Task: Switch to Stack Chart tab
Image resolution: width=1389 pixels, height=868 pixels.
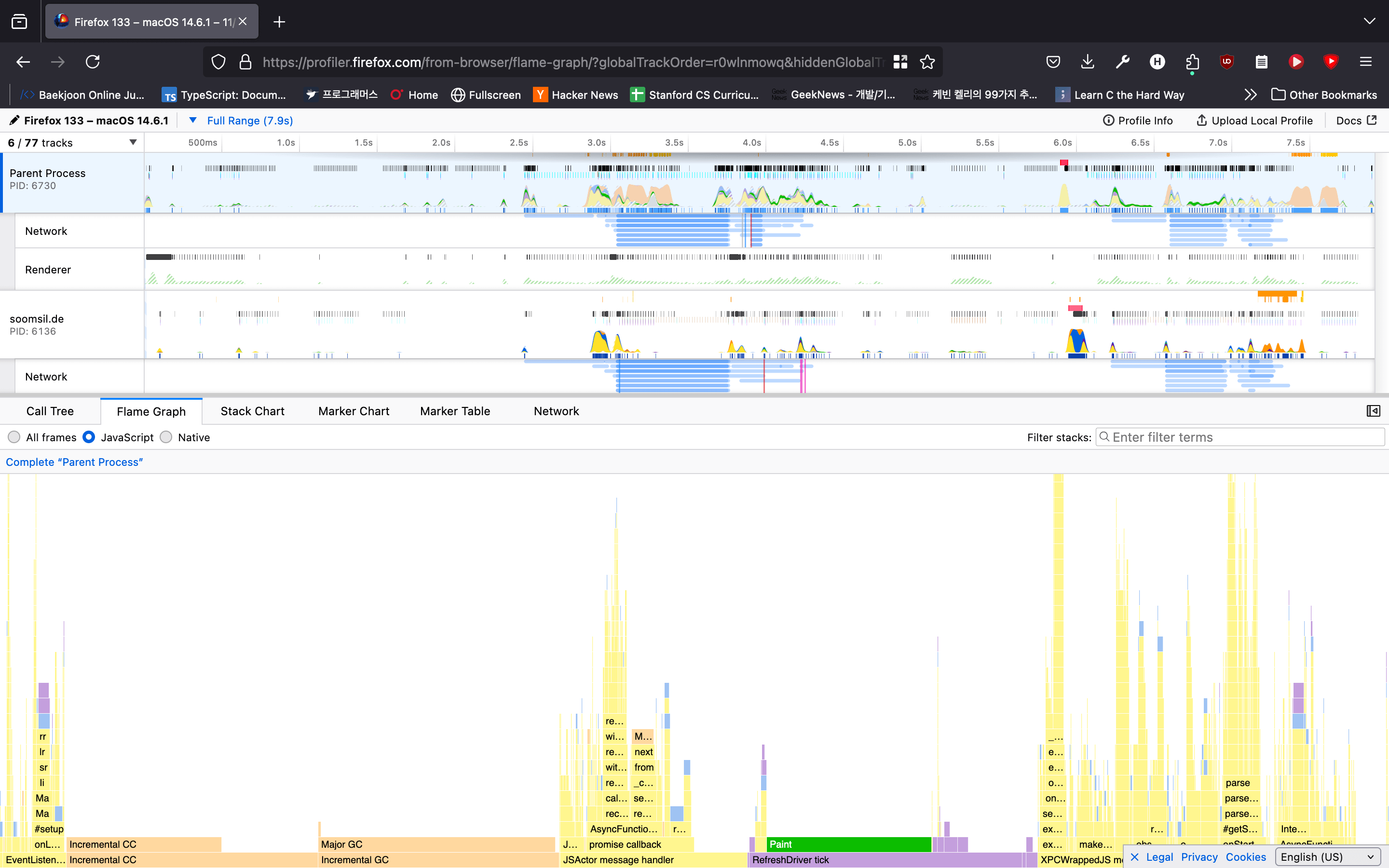Action: tap(253, 411)
